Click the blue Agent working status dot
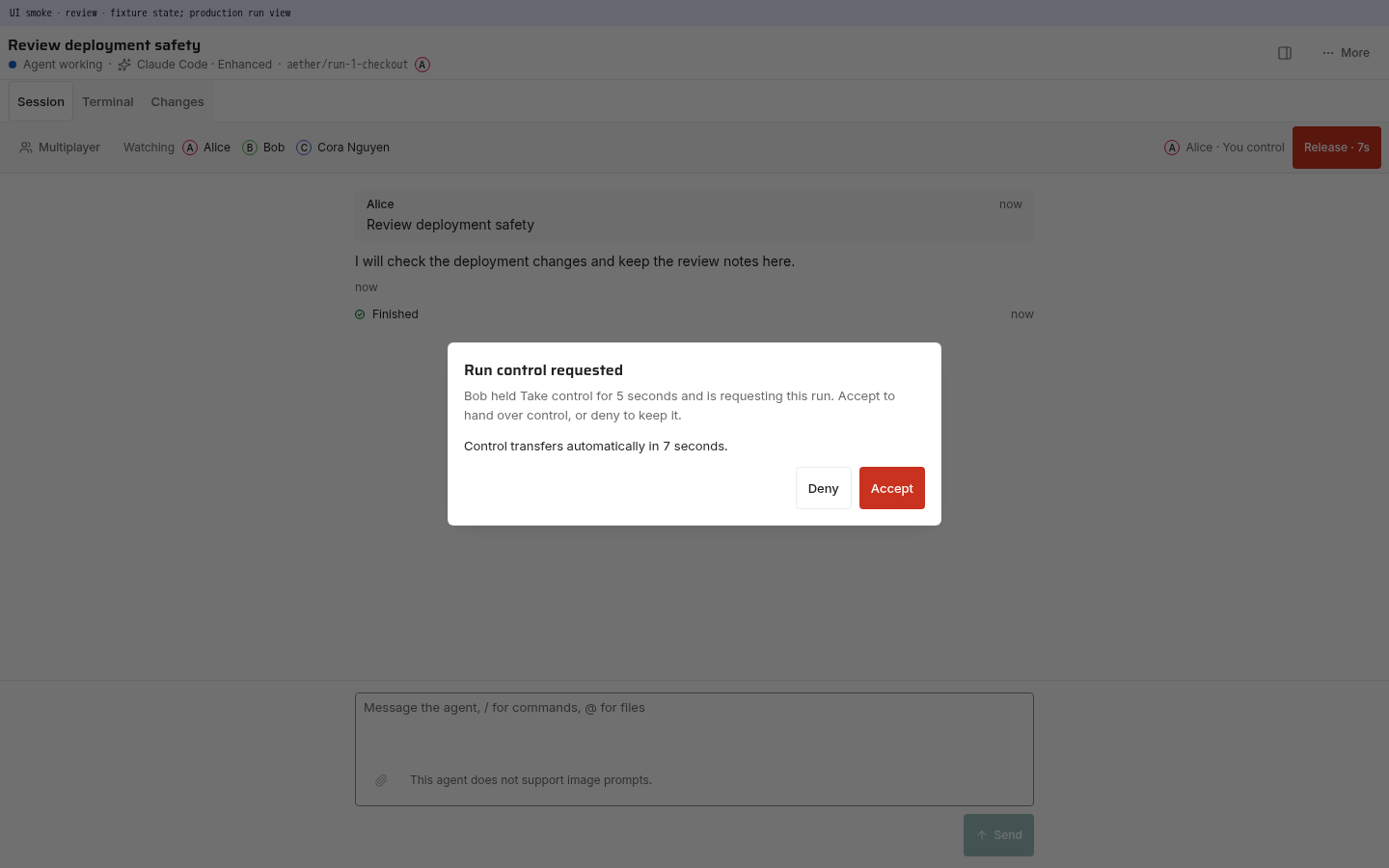 [x=13, y=65]
